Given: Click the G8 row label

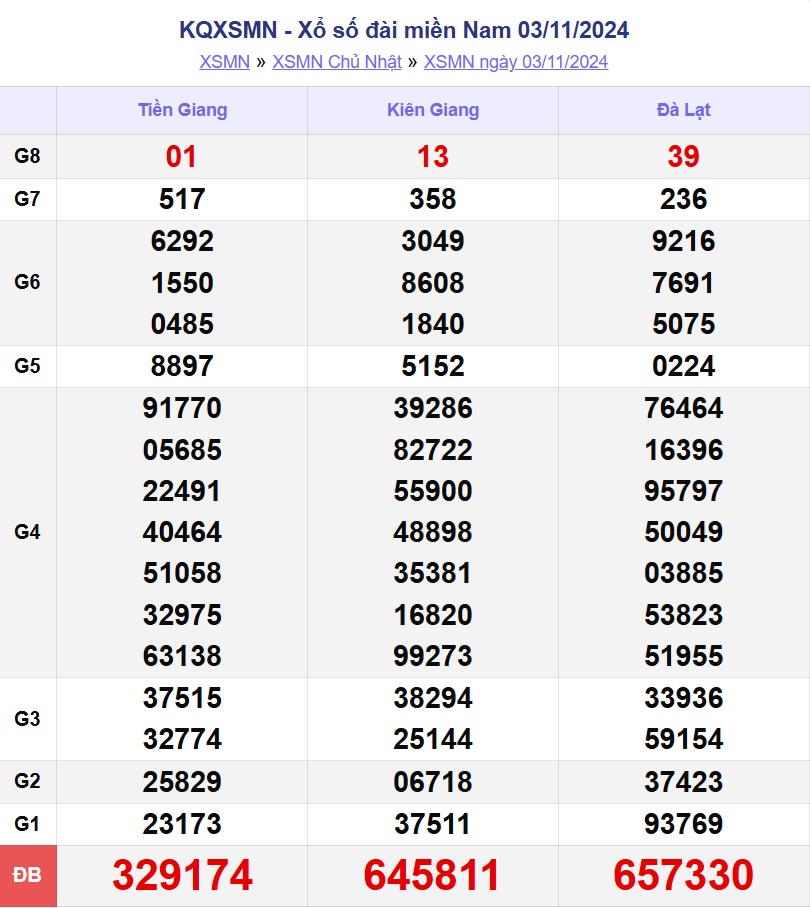Looking at the screenshot, I should point(28,156).
